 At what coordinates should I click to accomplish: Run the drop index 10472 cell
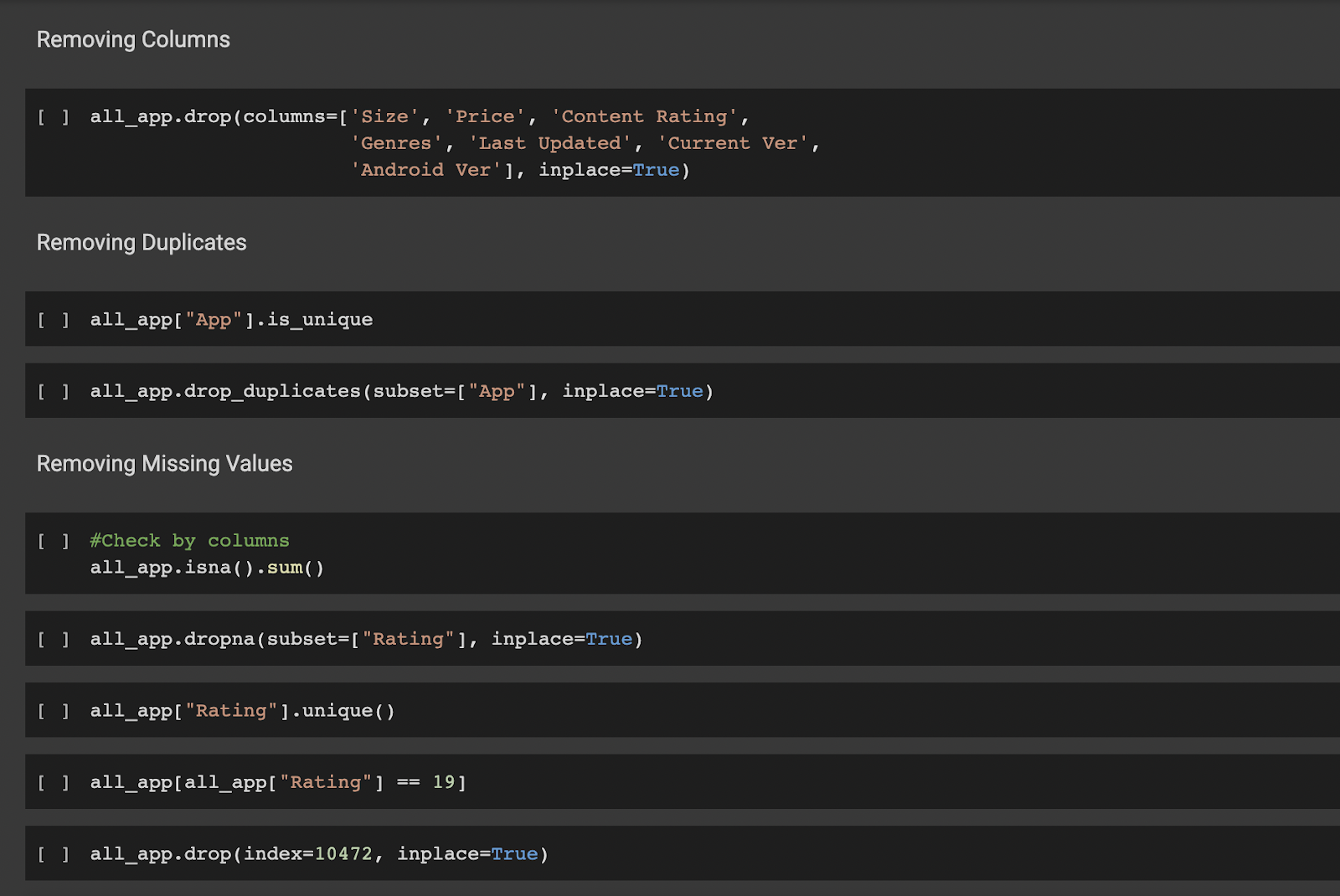click(53, 854)
